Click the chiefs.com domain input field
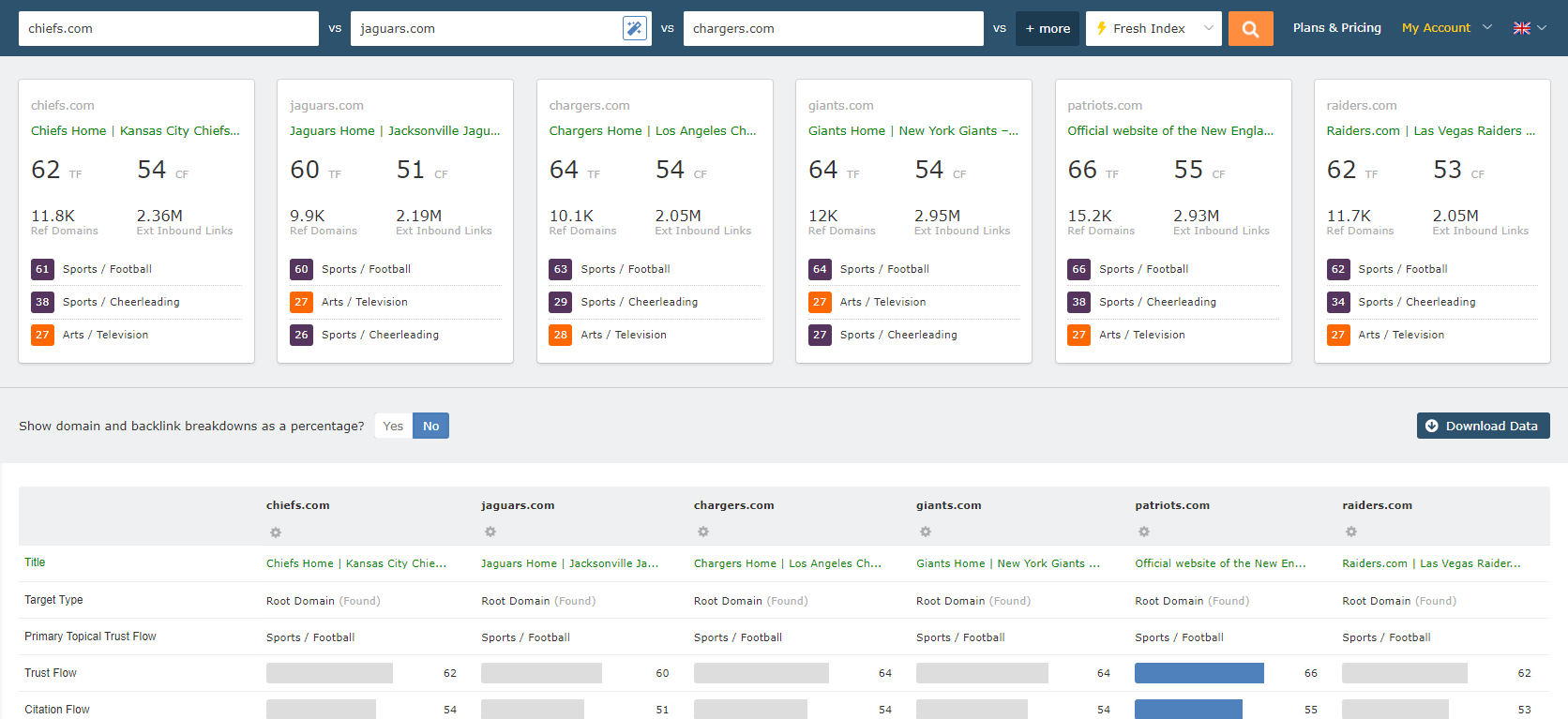This screenshot has height=719, width=1568. [169, 29]
